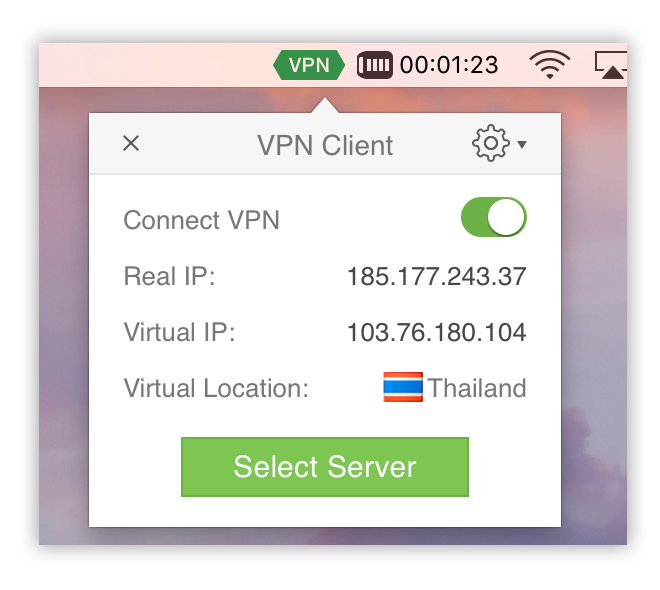Toggle off the Connect VPN switch

pyautogui.click(x=494, y=217)
